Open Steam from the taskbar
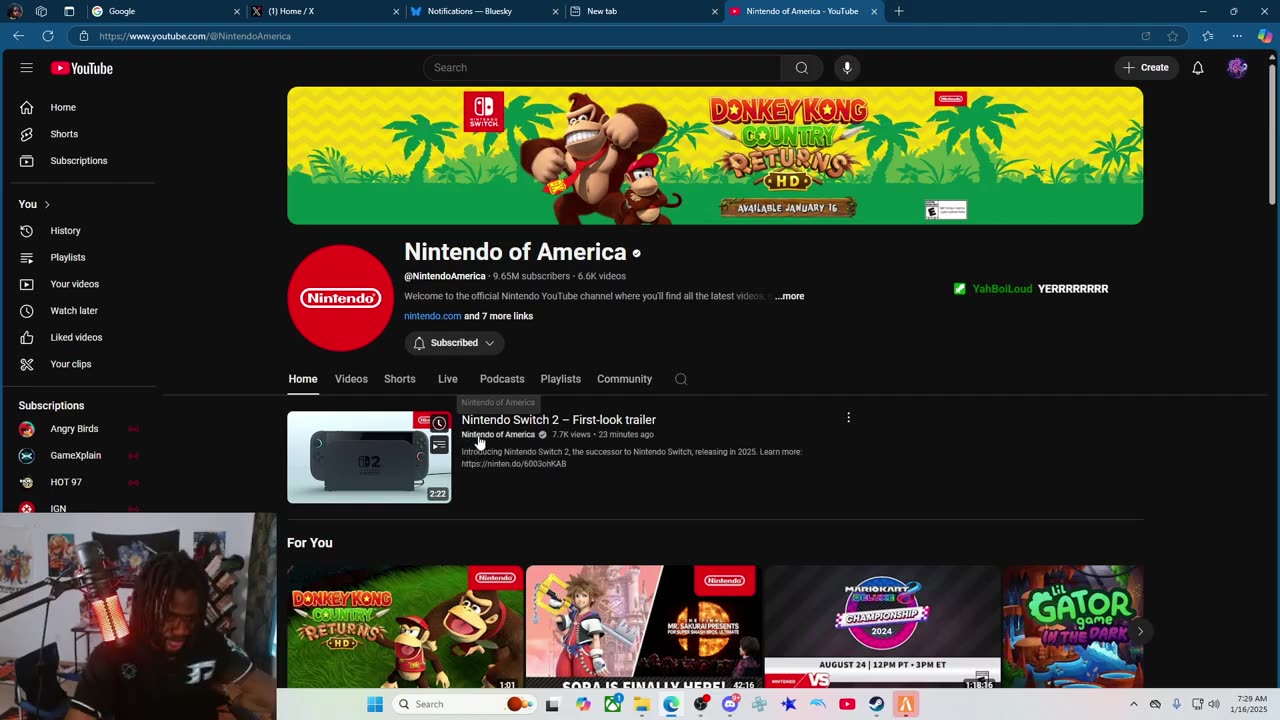The width and height of the screenshot is (1280, 720). coord(876,704)
